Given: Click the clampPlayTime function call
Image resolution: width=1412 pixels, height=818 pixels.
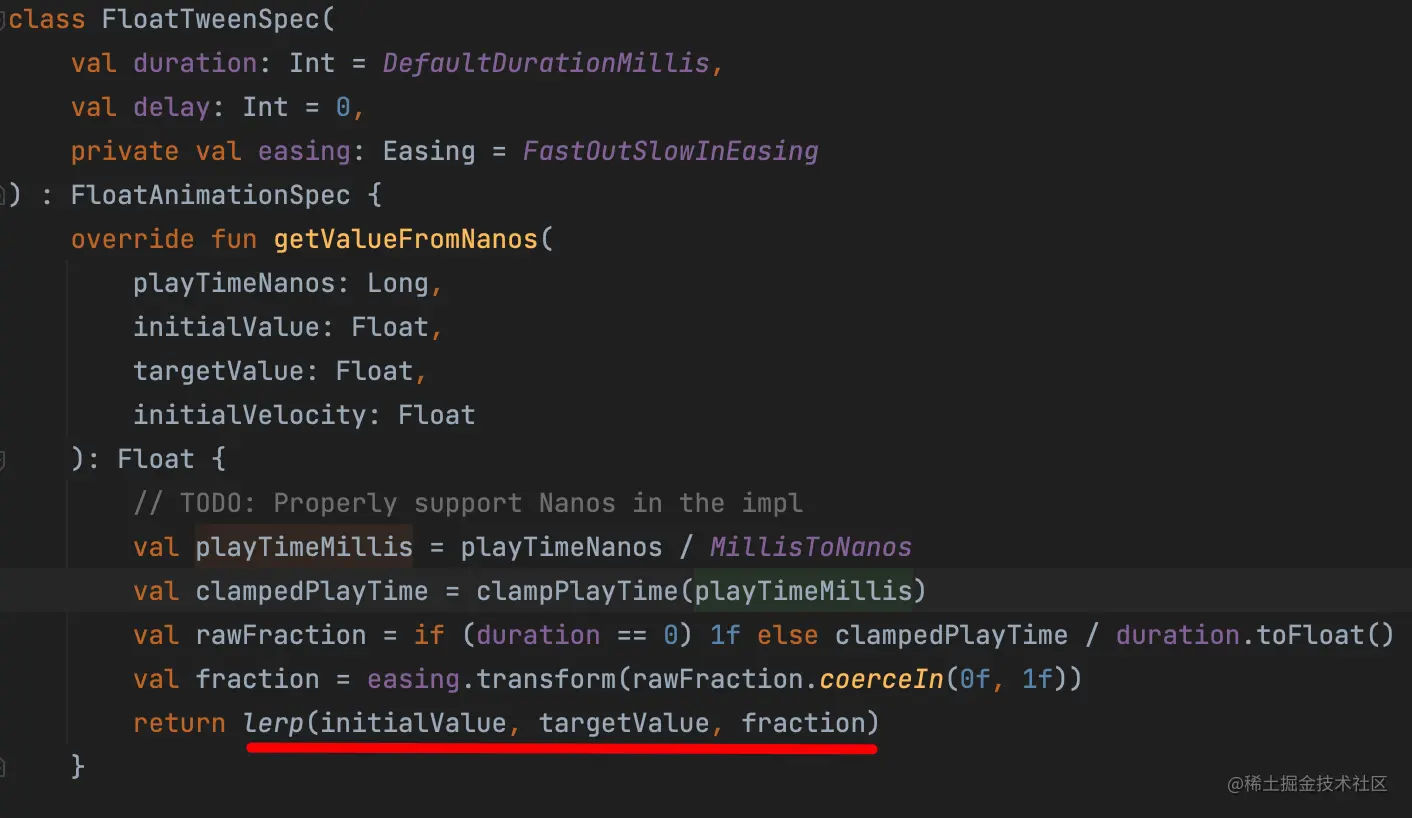Looking at the screenshot, I should (578, 591).
